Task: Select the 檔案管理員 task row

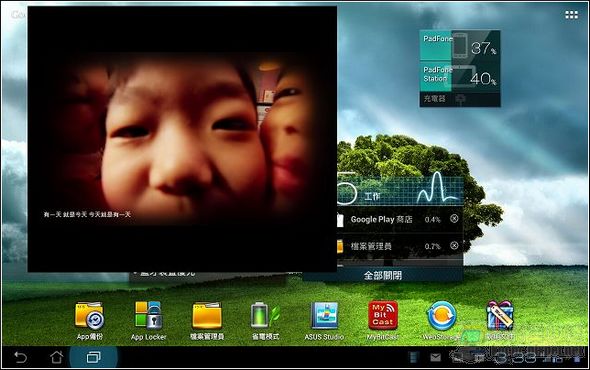Action: (x=400, y=246)
